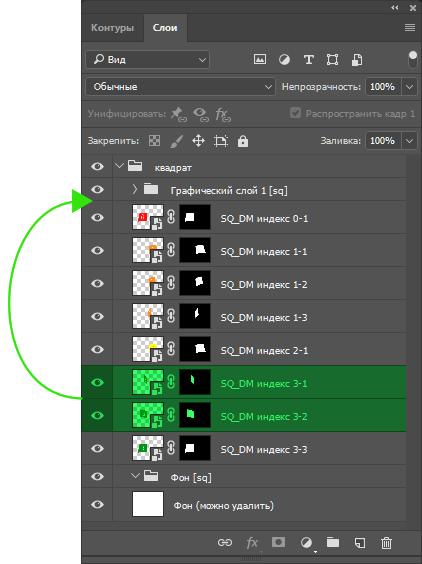Hide layer SQ_DM индекс 0-1
422x564 pixels.
[x=97, y=218]
